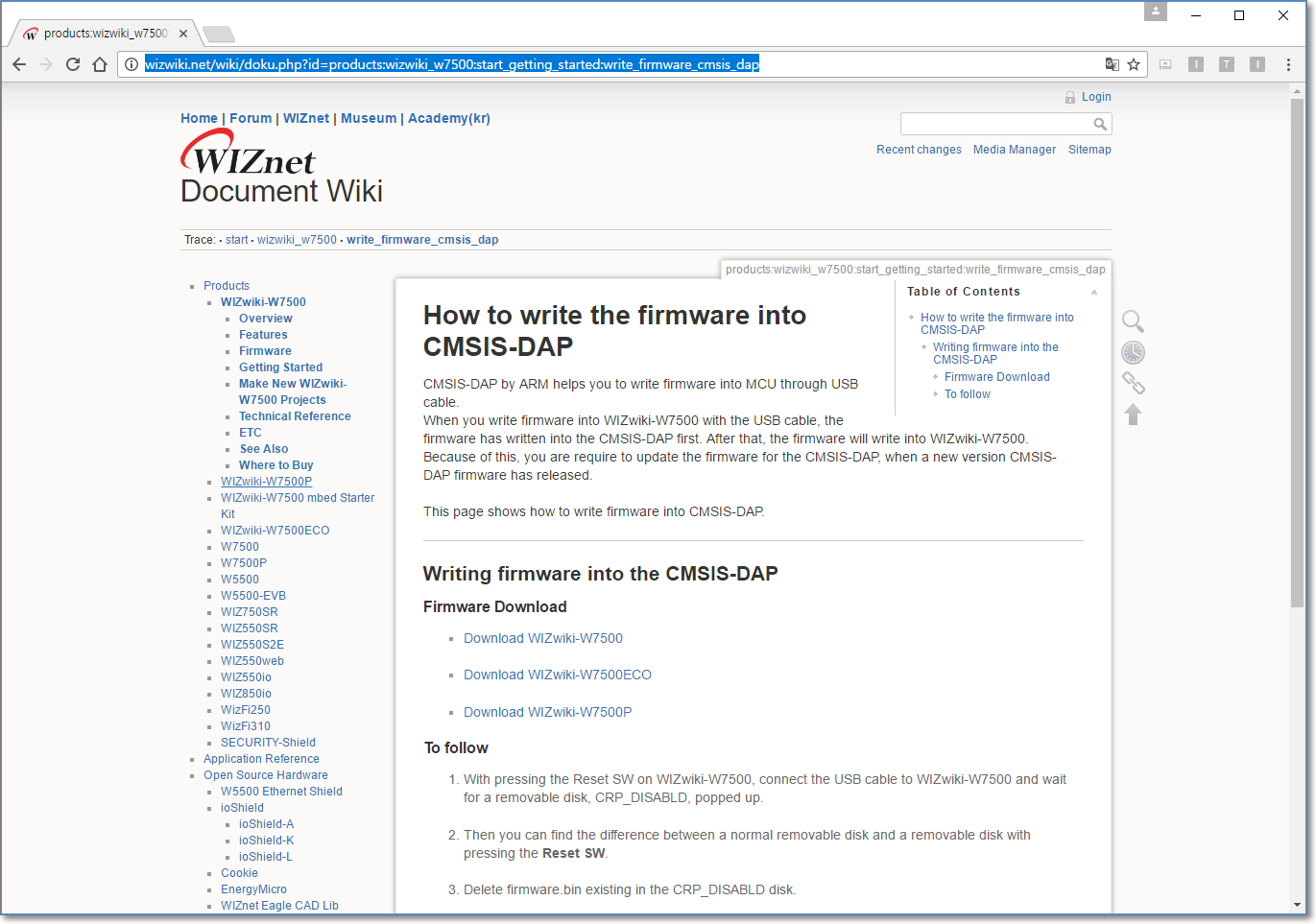Open the WIZnet navigation link

point(306,118)
